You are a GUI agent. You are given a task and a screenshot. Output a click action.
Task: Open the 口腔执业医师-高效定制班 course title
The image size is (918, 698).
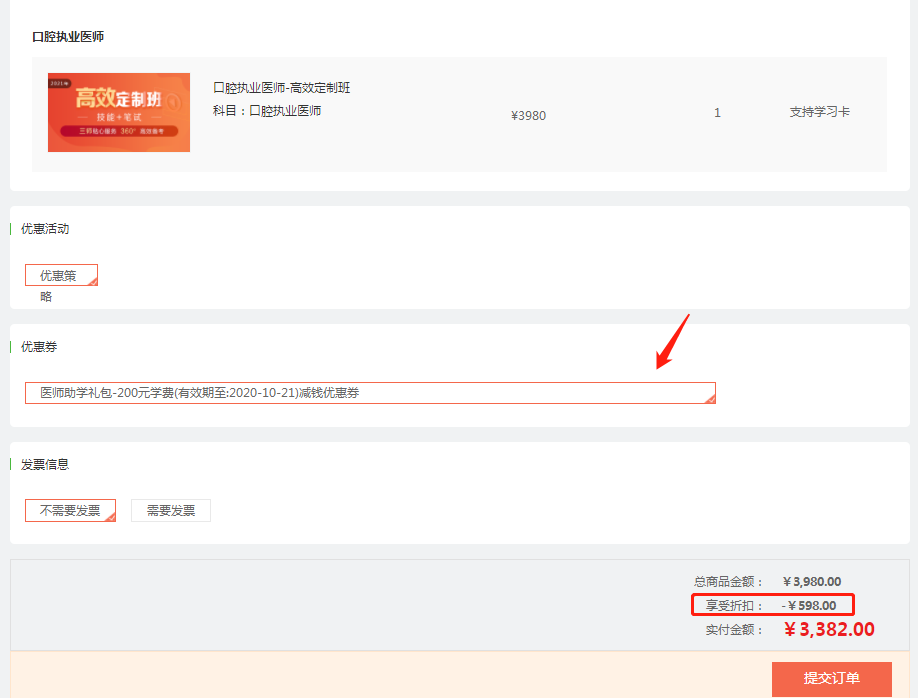tap(281, 88)
